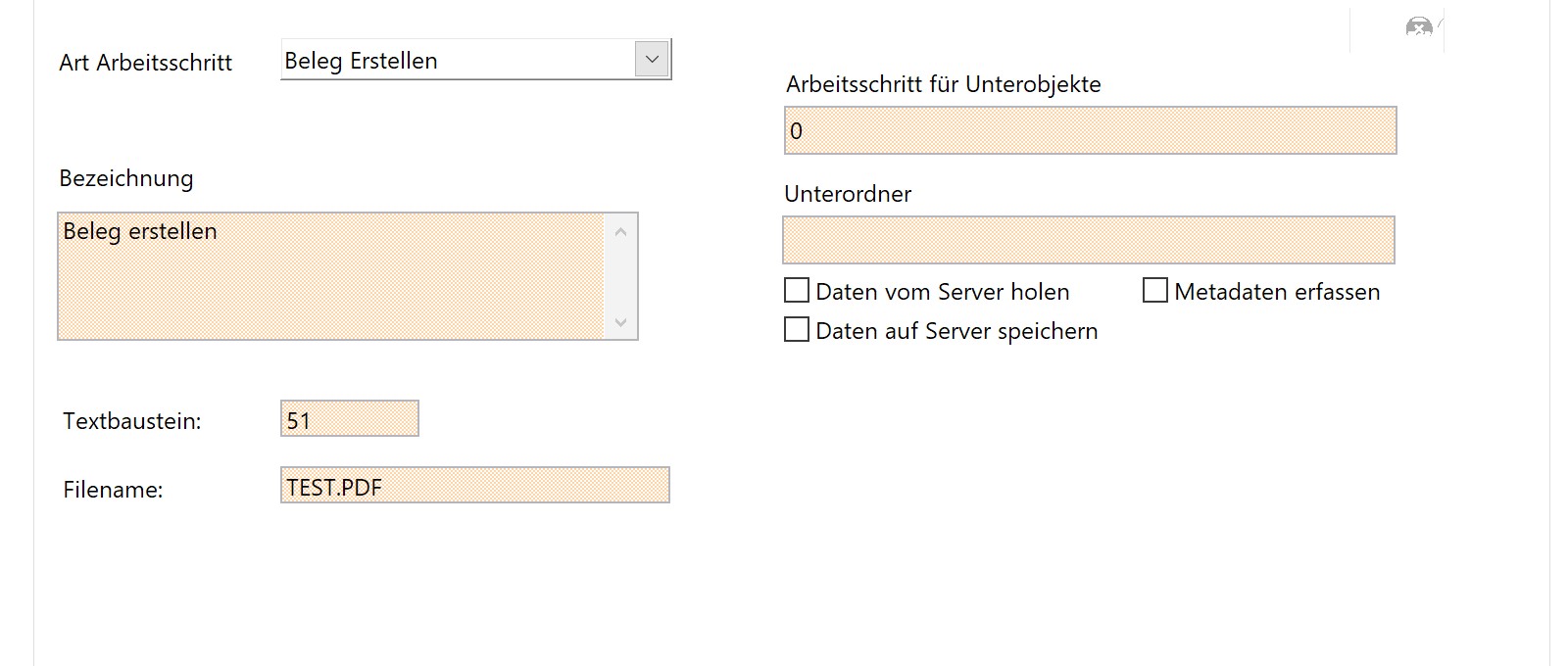The height and width of the screenshot is (666, 1568).
Task: Click the Unterordner label
Action: point(848,194)
